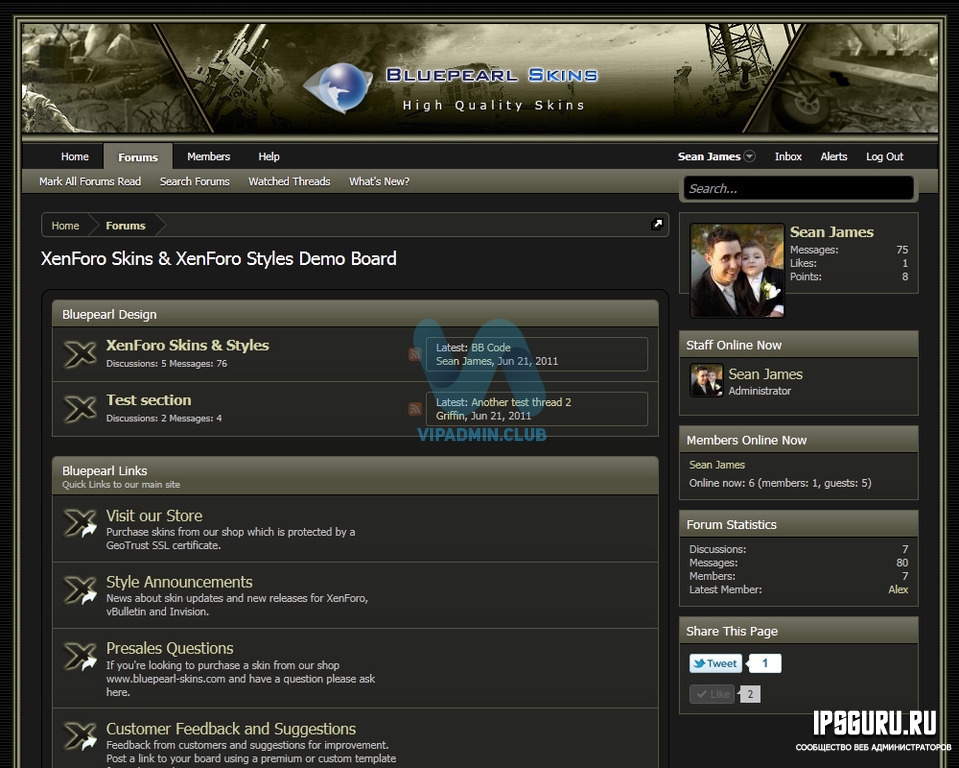Click 'Discussions: 5 Messages: 76' text

coord(166,363)
